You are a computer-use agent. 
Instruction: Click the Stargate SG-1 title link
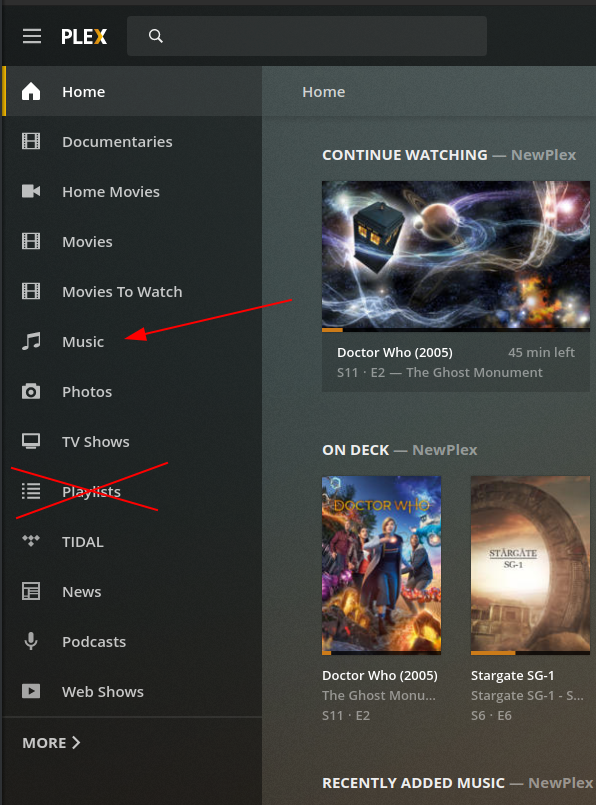[513, 675]
